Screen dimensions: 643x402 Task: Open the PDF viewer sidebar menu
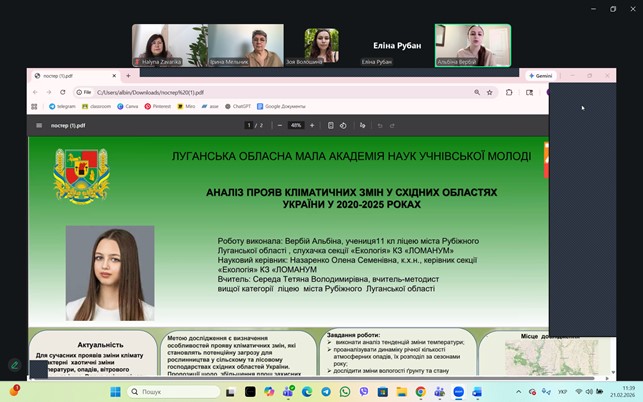[39, 125]
